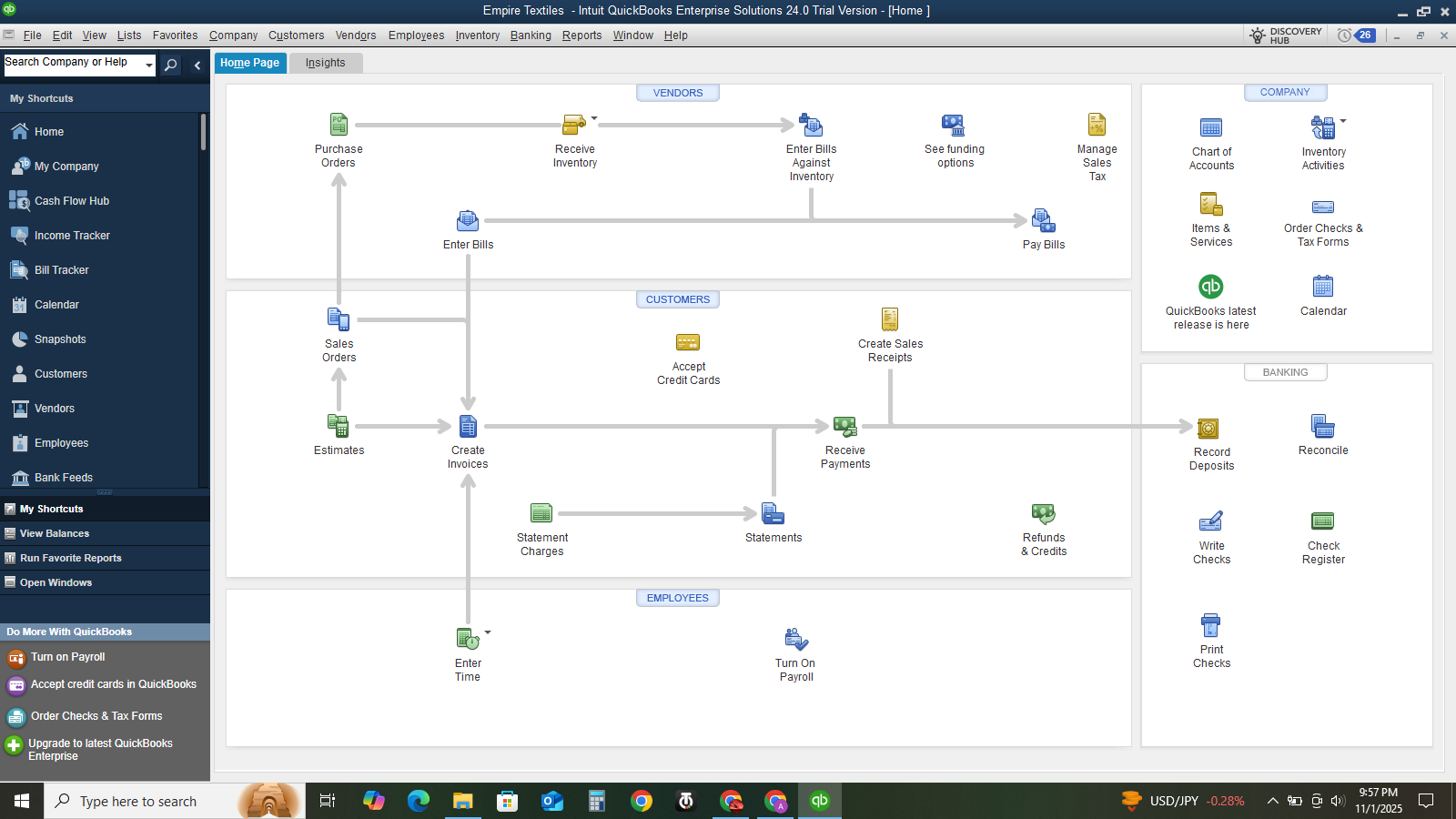Expand the Inventory Activities dropdown arrow

(x=1343, y=120)
